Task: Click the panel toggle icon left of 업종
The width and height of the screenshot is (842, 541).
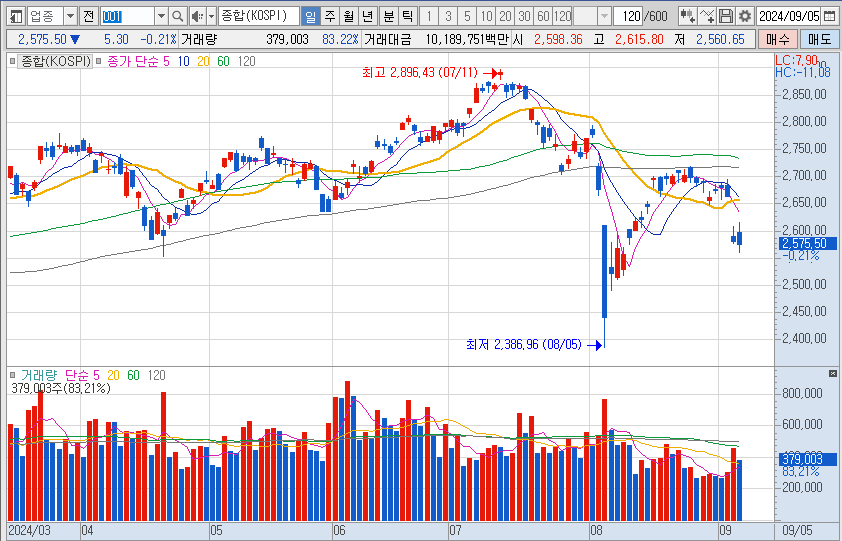Action: pos(16,17)
